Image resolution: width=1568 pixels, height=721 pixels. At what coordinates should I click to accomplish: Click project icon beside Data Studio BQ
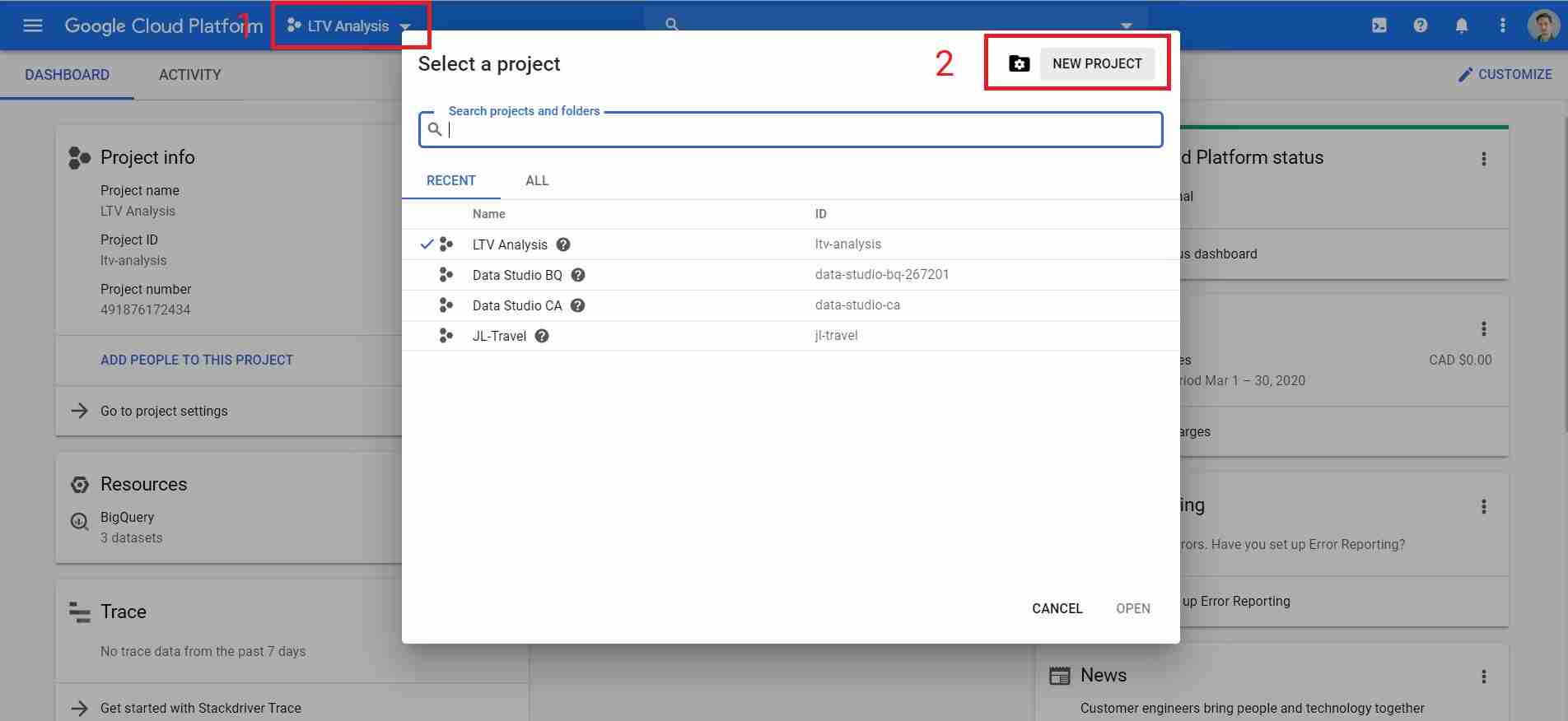click(446, 275)
